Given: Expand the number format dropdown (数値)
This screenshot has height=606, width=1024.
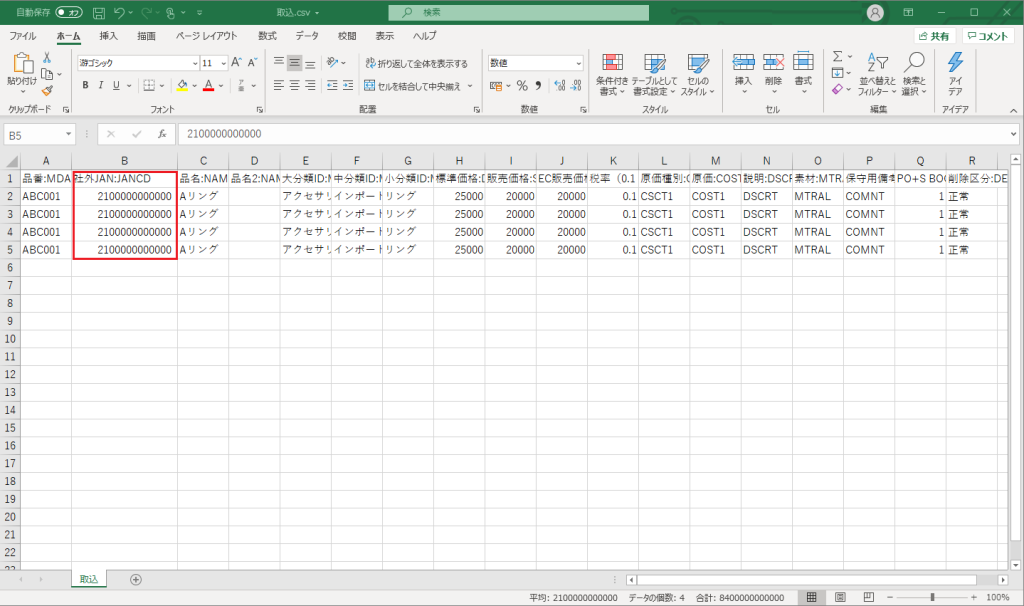Looking at the screenshot, I should [x=578, y=63].
